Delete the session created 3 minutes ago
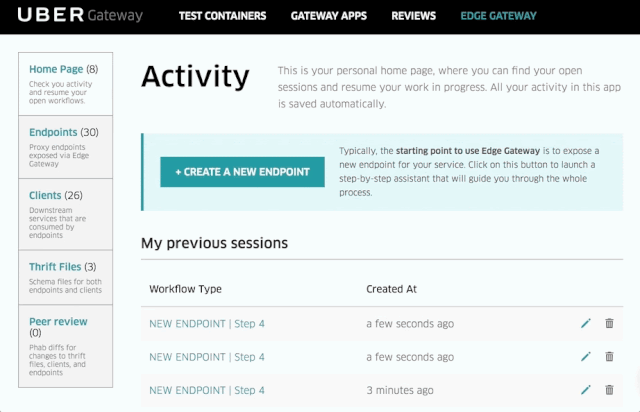 610,390
